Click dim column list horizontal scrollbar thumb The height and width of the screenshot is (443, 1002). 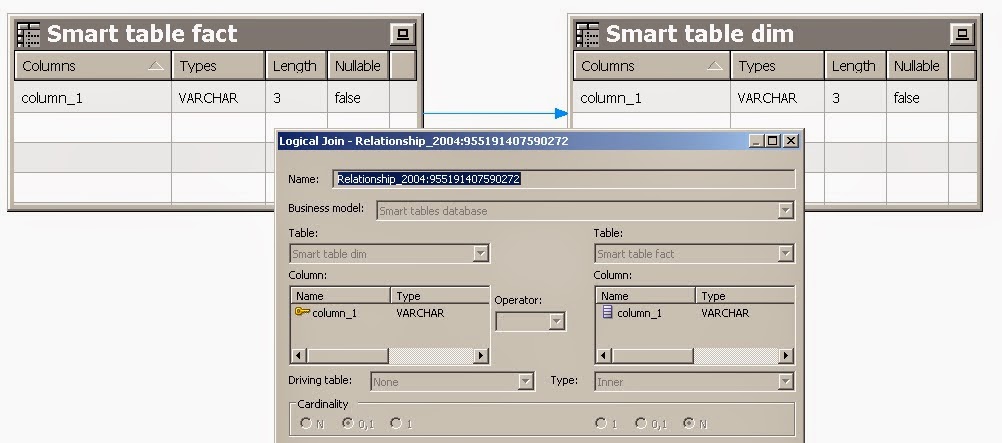tap(348, 356)
